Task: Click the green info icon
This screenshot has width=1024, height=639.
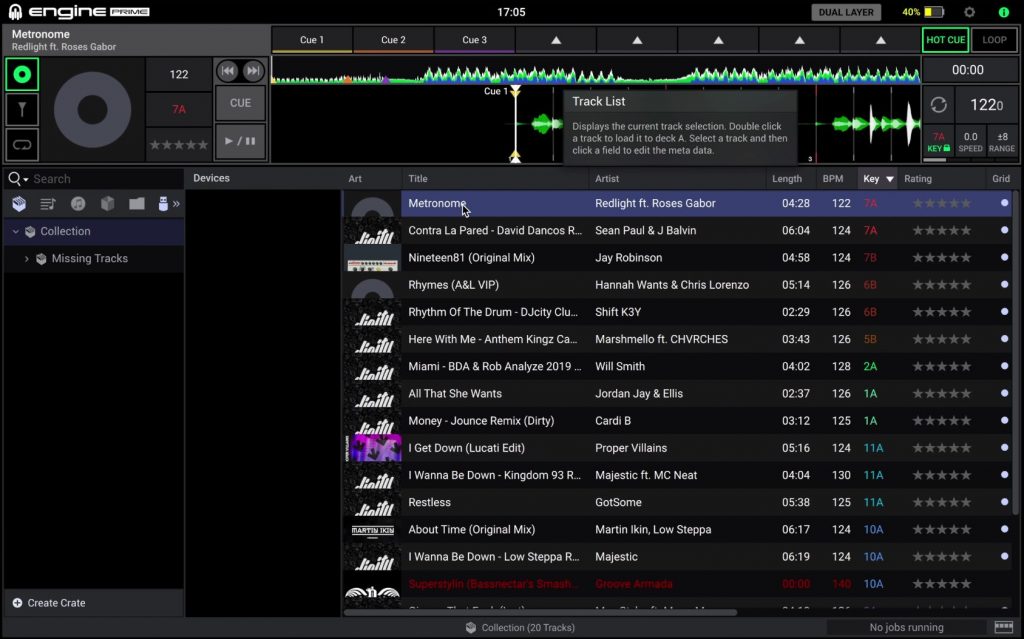Action: (x=1003, y=13)
